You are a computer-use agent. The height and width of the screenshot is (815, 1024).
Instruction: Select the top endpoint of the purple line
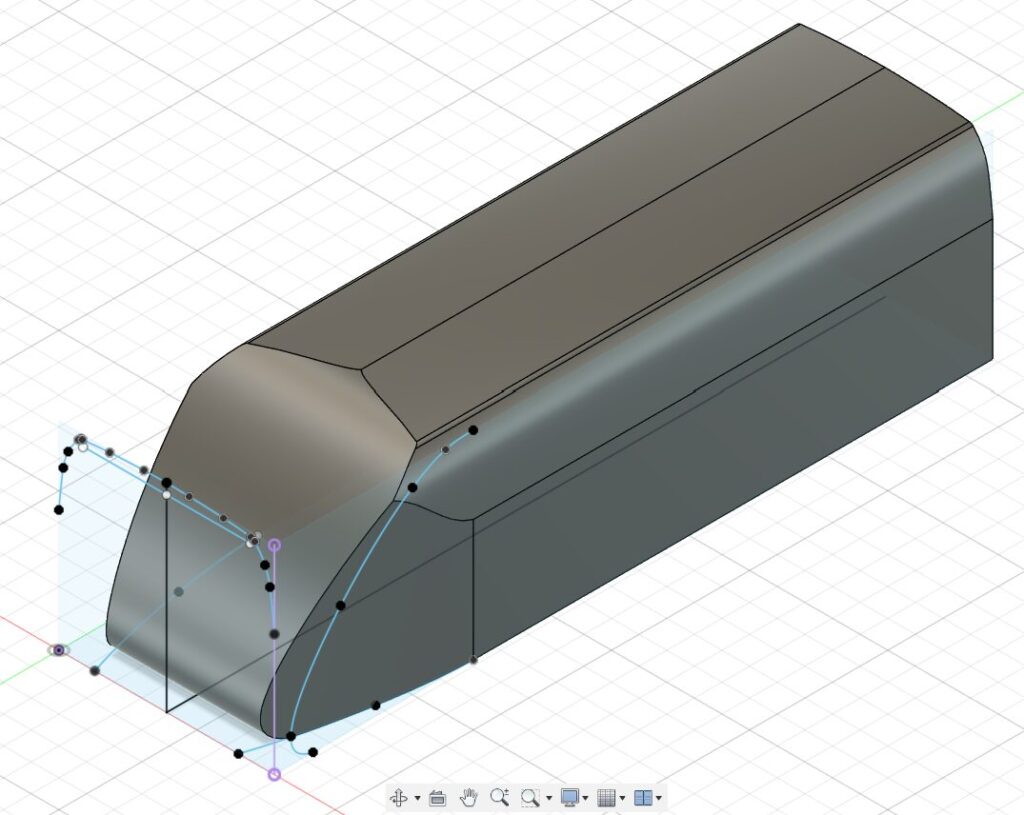275,545
